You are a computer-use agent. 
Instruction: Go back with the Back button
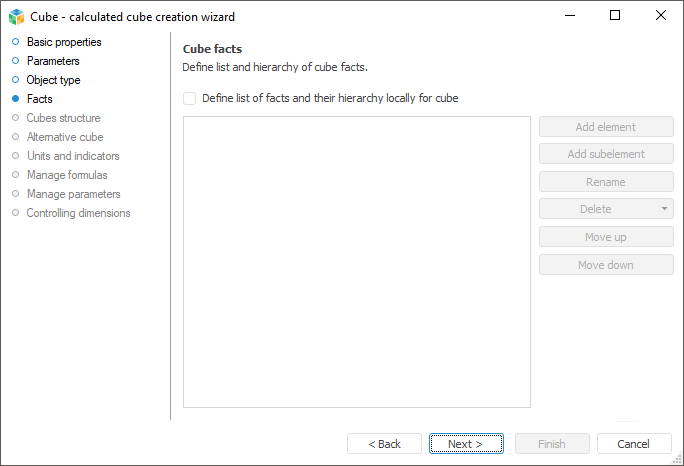(384, 444)
